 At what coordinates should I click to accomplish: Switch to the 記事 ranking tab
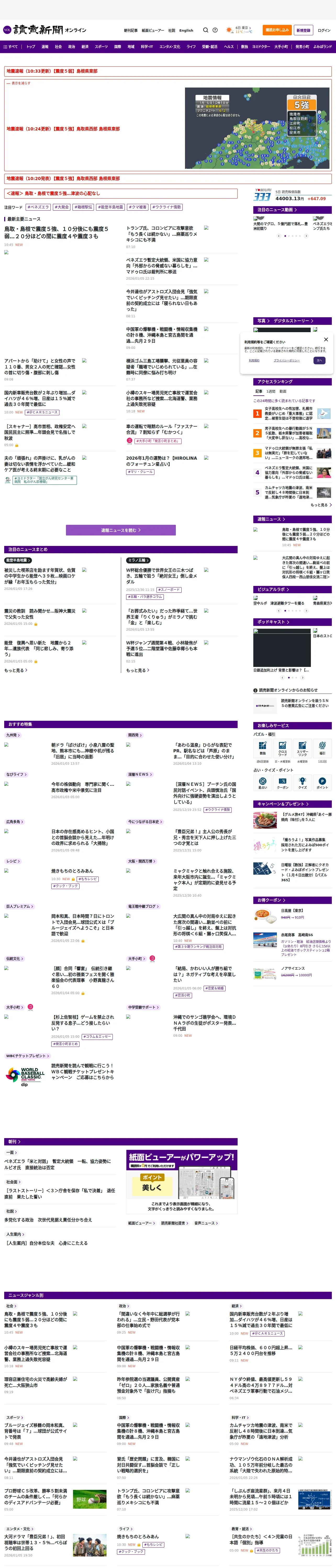click(x=259, y=391)
